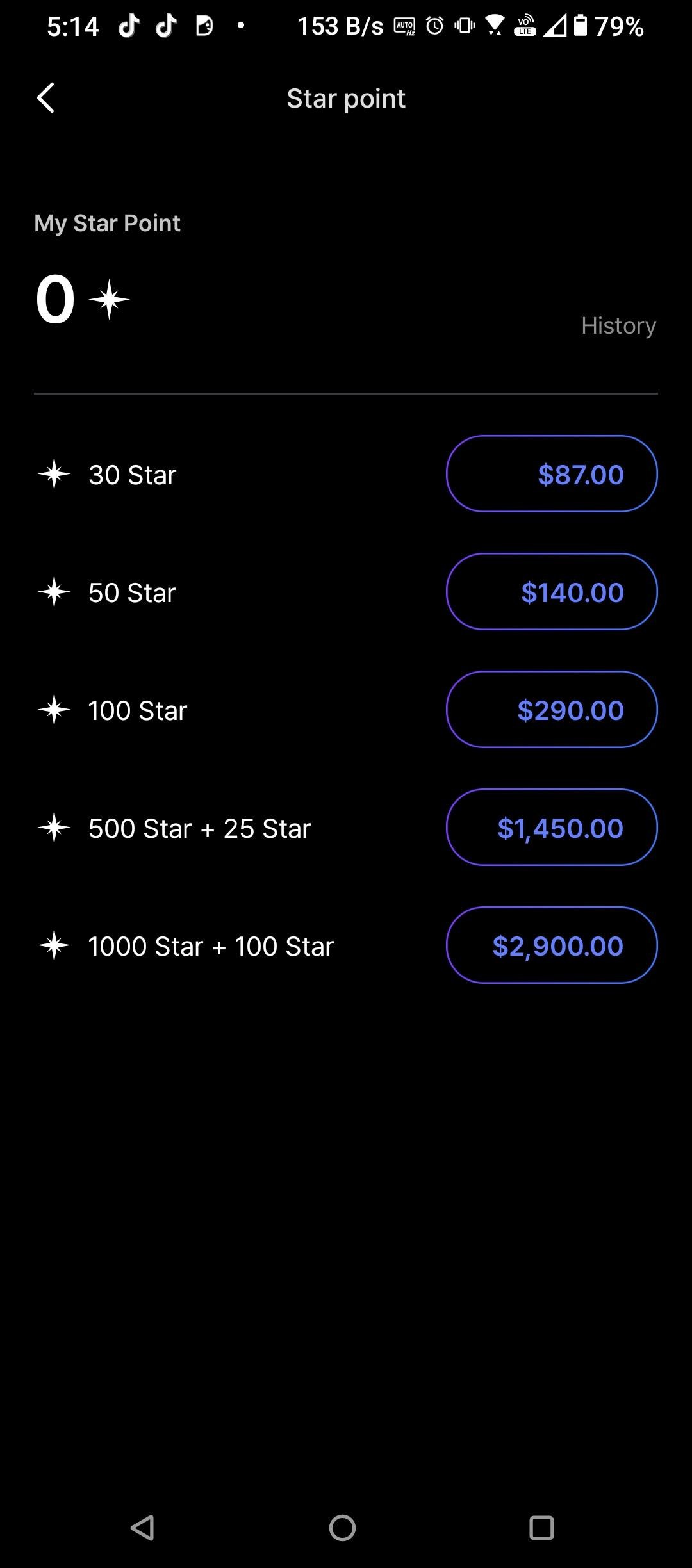The height and width of the screenshot is (1568, 692).
Task: Tap the $1,450.00 purchase button
Action: click(551, 828)
